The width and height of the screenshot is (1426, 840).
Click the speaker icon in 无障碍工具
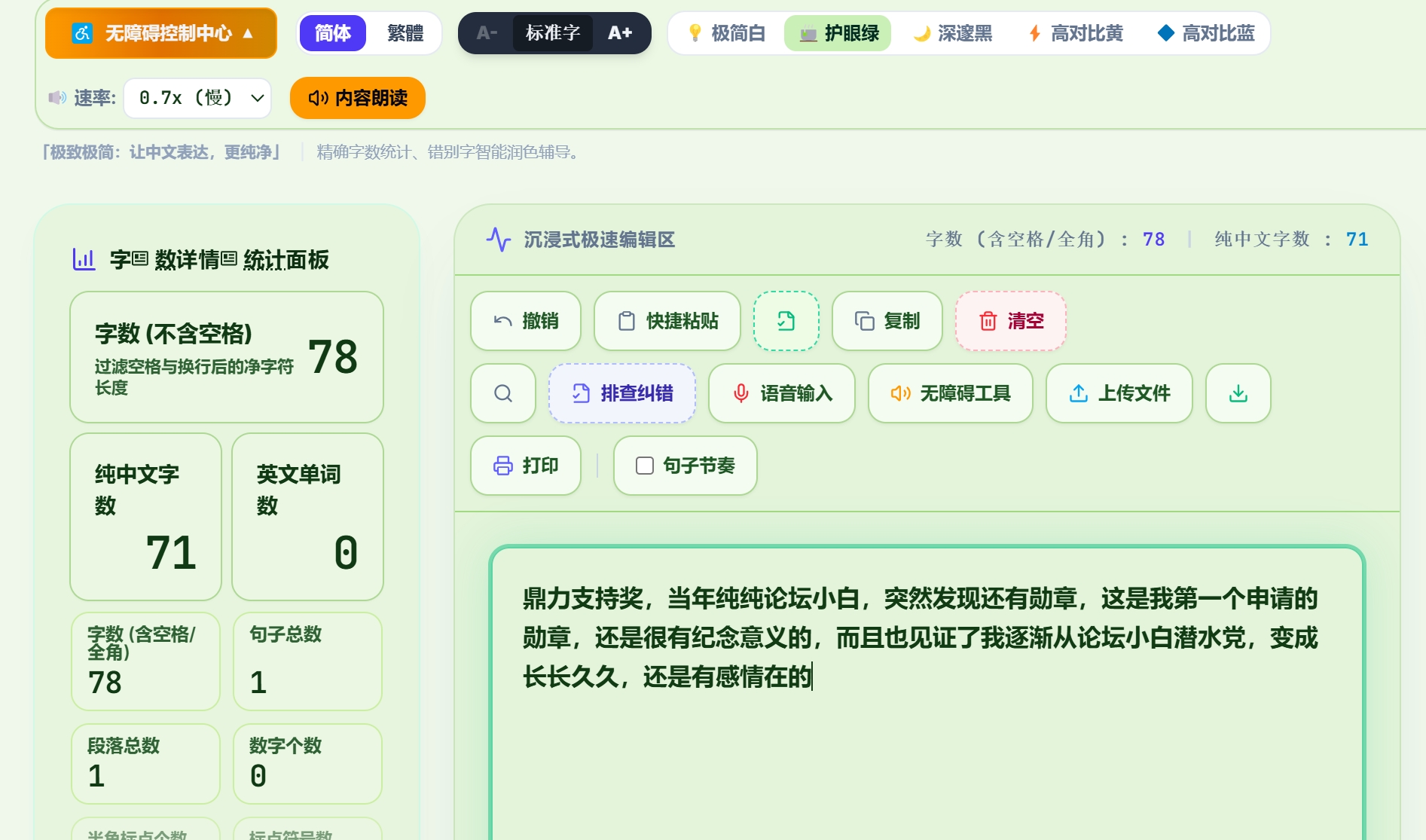[901, 393]
